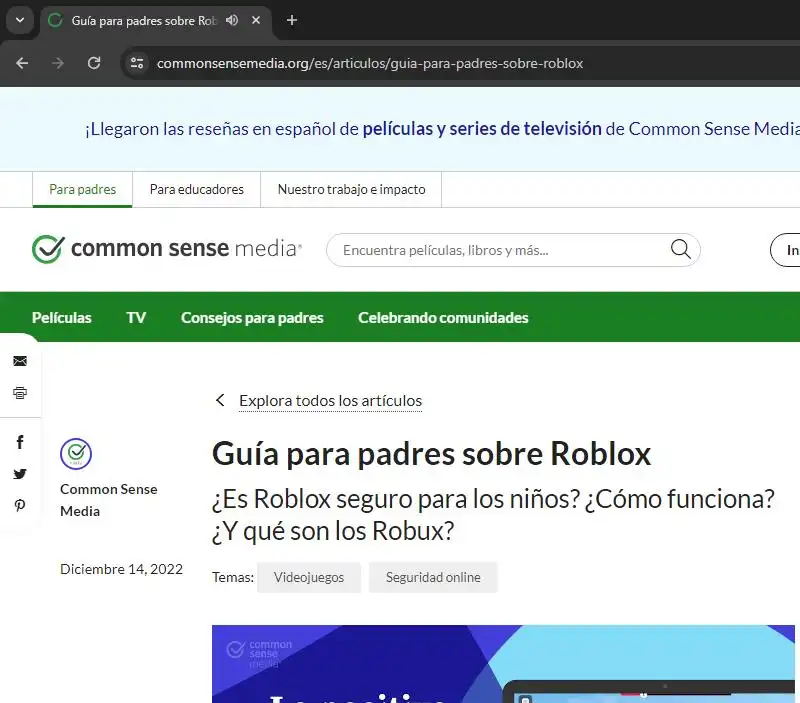Open a new browser tab

pyautogui.click(x=292, y=20)
